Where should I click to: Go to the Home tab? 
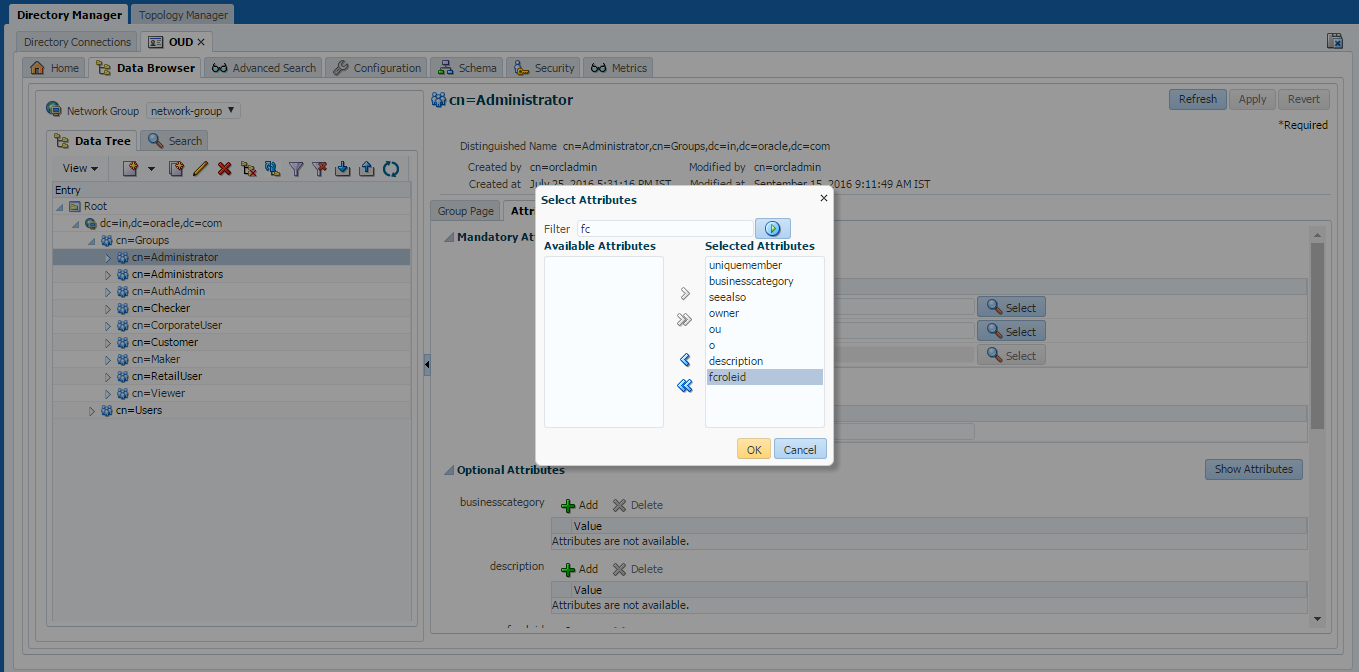coord(55,68)
